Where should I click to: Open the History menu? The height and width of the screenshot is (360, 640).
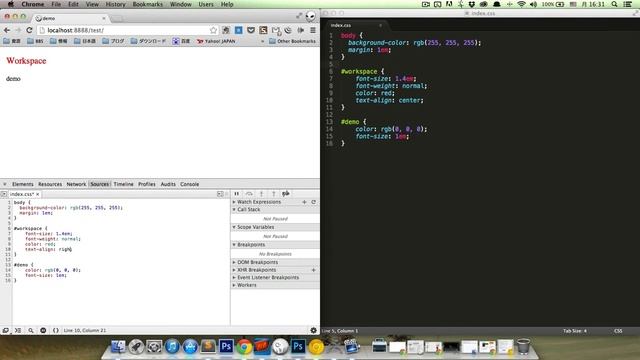coord(116,4)
